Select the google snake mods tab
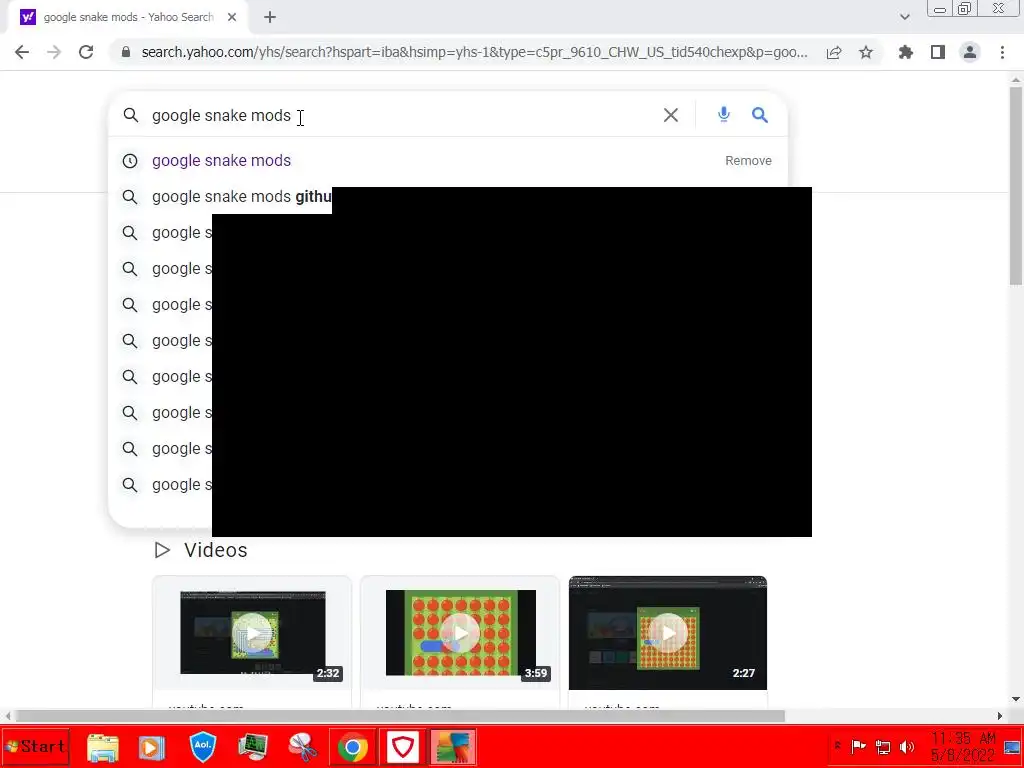 click(x=129, y=18)
